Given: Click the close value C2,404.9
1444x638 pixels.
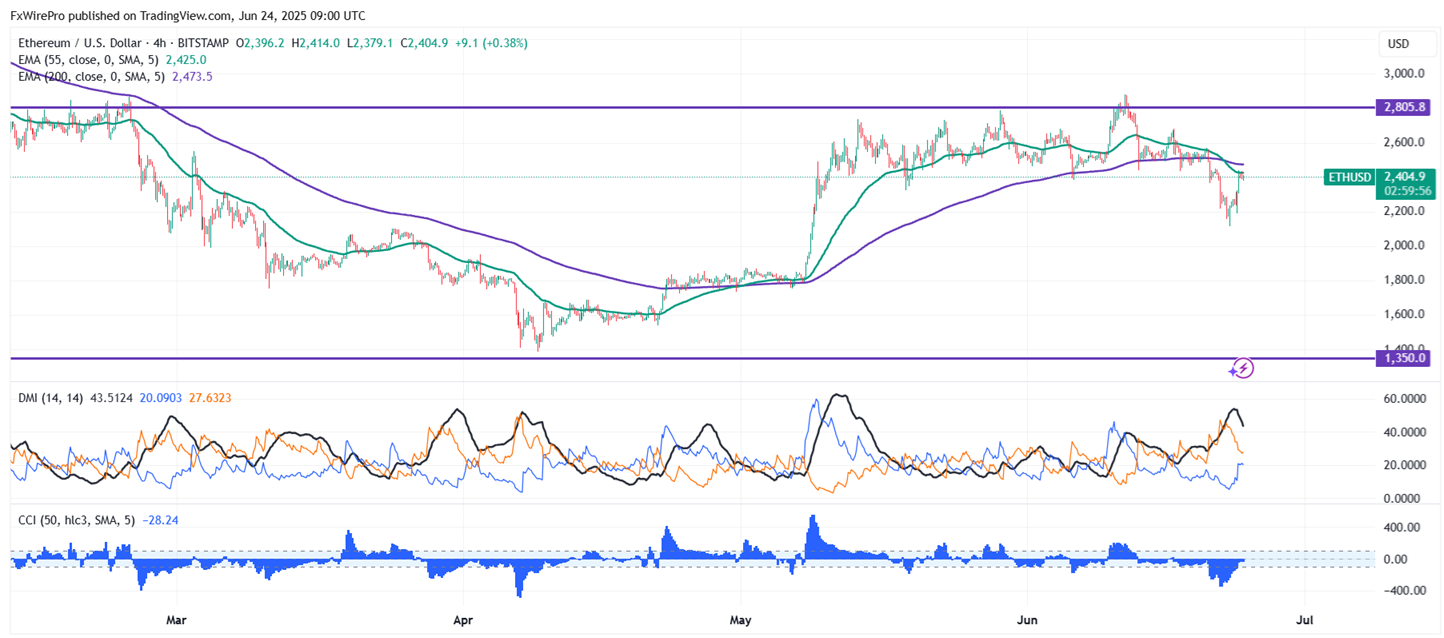Looking at the screenshot, I should [425, 43].
